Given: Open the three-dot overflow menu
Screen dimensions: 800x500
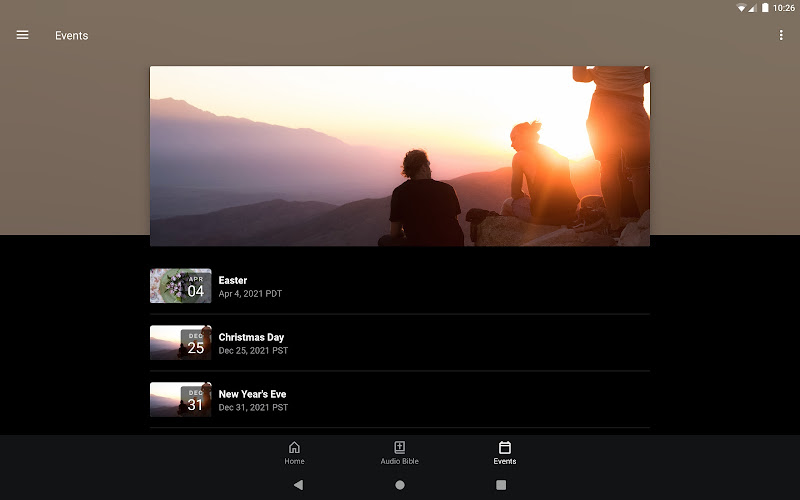Looking at the screenshot, I should pos(781,35).
